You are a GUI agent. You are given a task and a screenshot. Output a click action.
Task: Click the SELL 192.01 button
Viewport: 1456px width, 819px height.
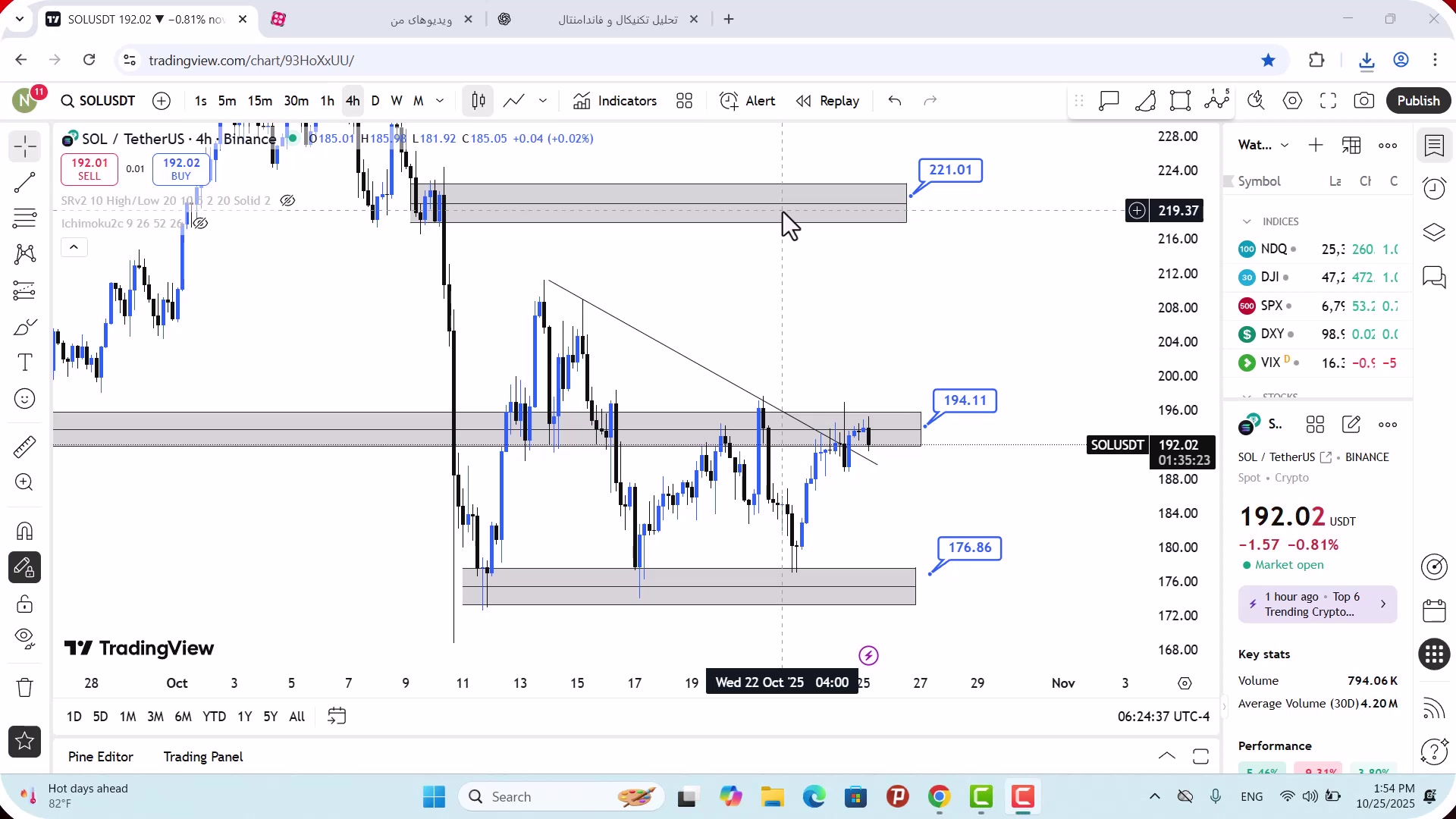tap(89, 169)
